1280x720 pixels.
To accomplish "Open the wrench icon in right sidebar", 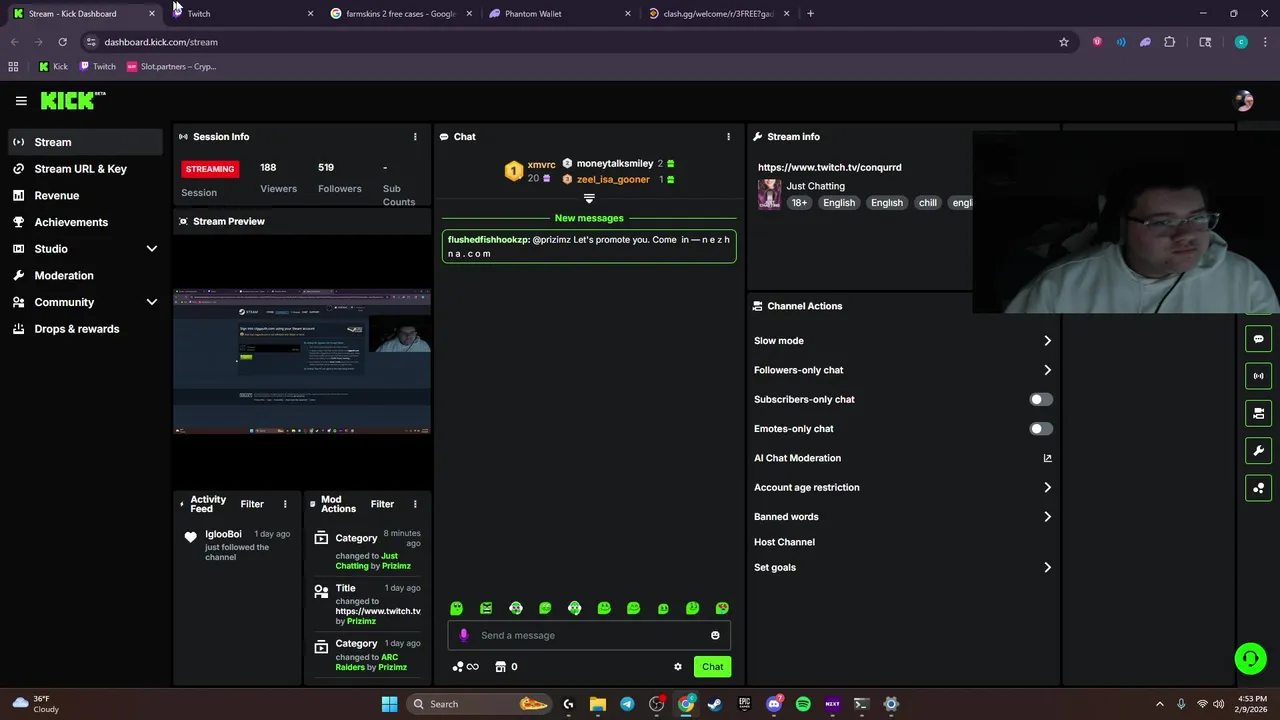I will (1258, 450).
